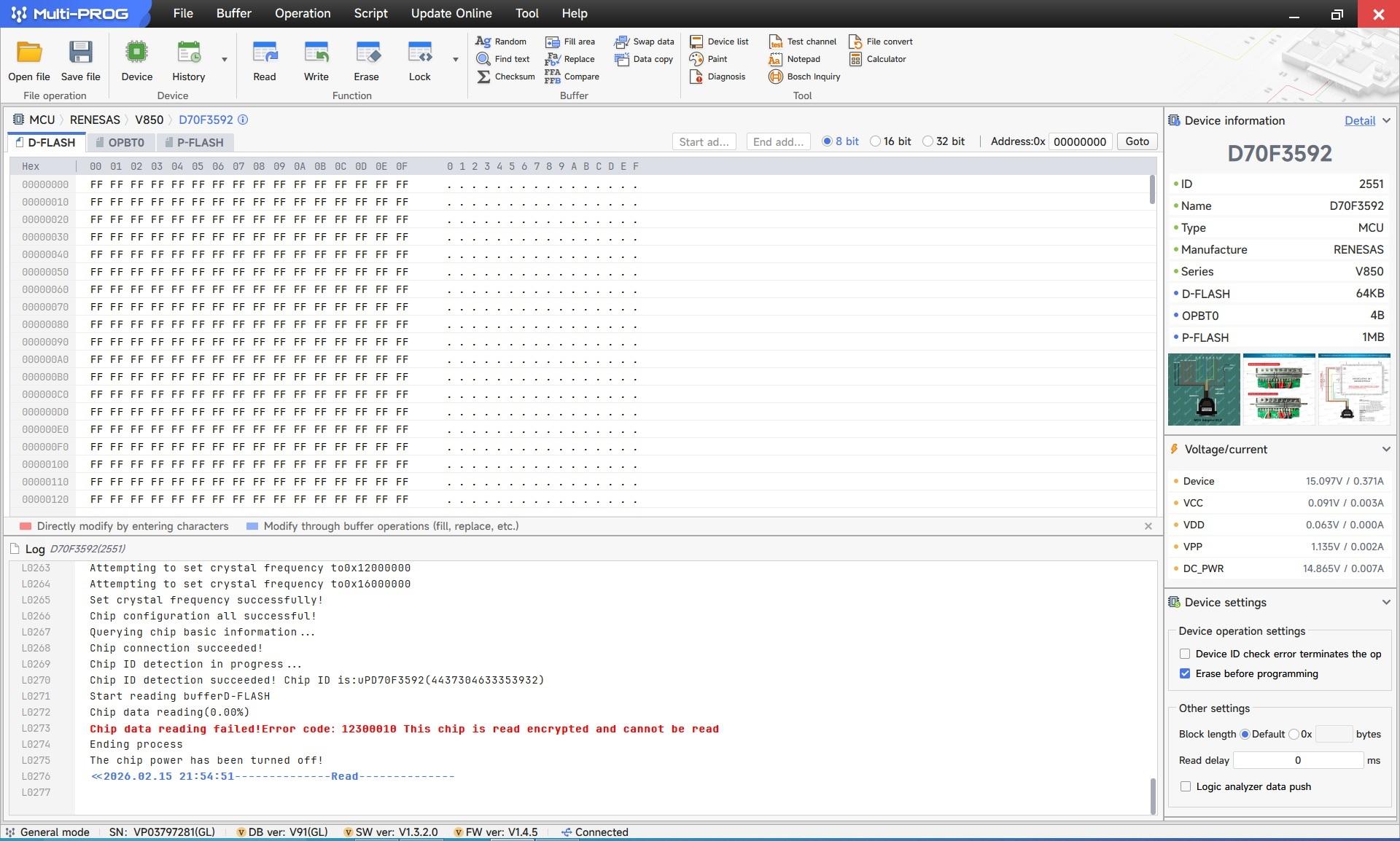This screenshot has height=841, width=1400.
Task: Select the Erase tool icon
Action: point(367,53)
